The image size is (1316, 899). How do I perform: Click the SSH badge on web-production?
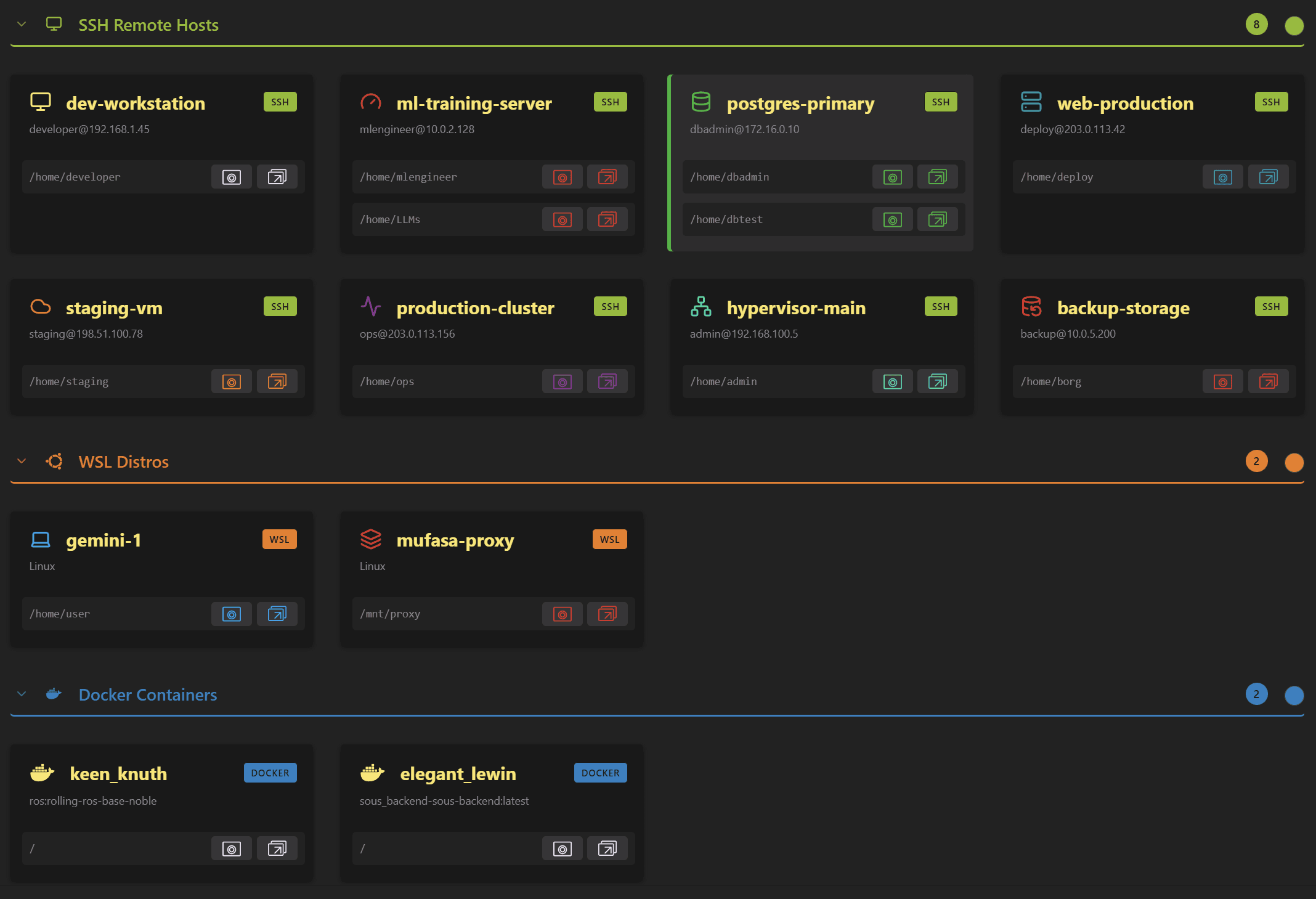click(1271, 102)
